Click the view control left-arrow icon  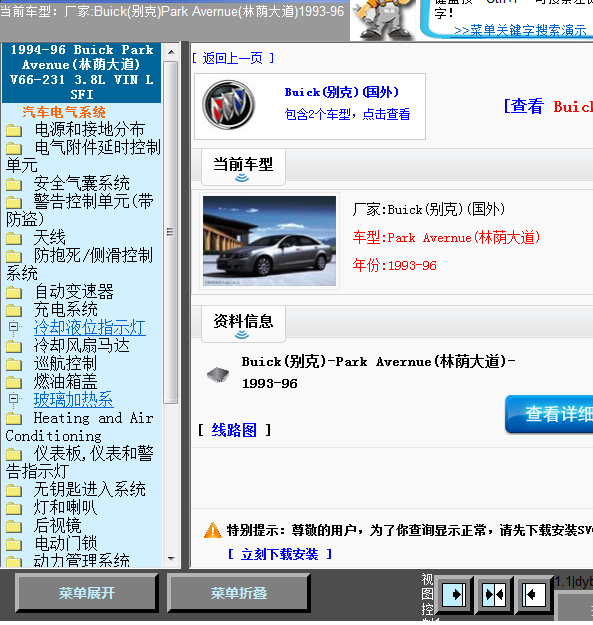coord(534,595)
